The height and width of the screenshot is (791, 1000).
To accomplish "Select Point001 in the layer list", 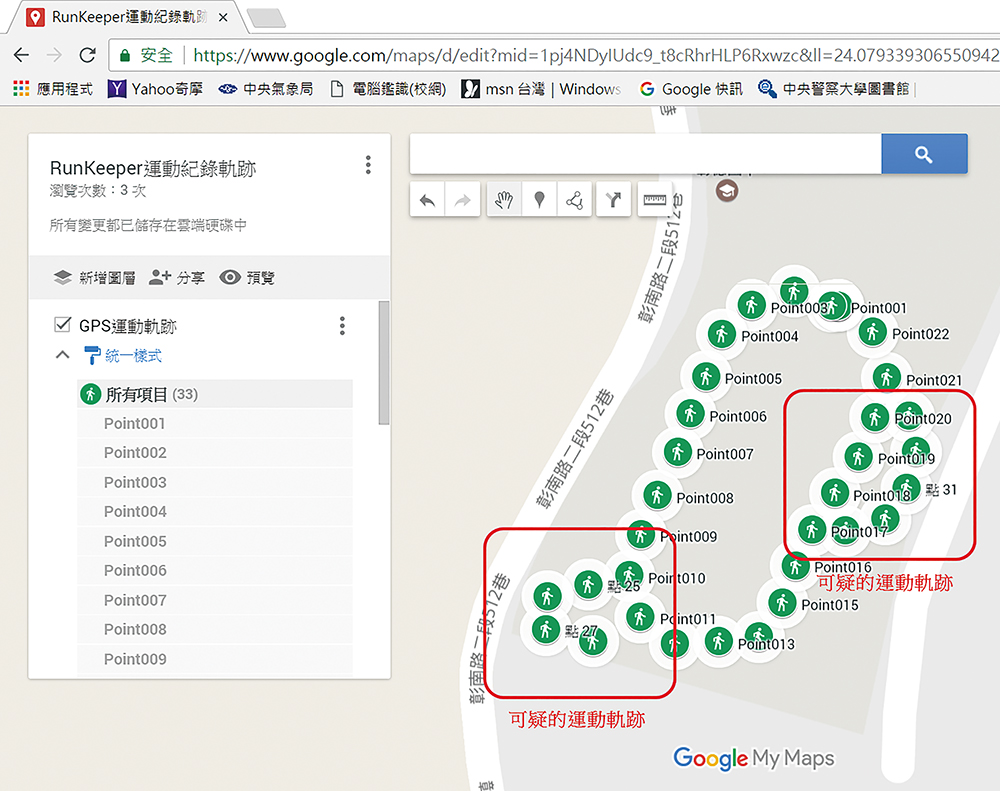I will click(215, 424).
